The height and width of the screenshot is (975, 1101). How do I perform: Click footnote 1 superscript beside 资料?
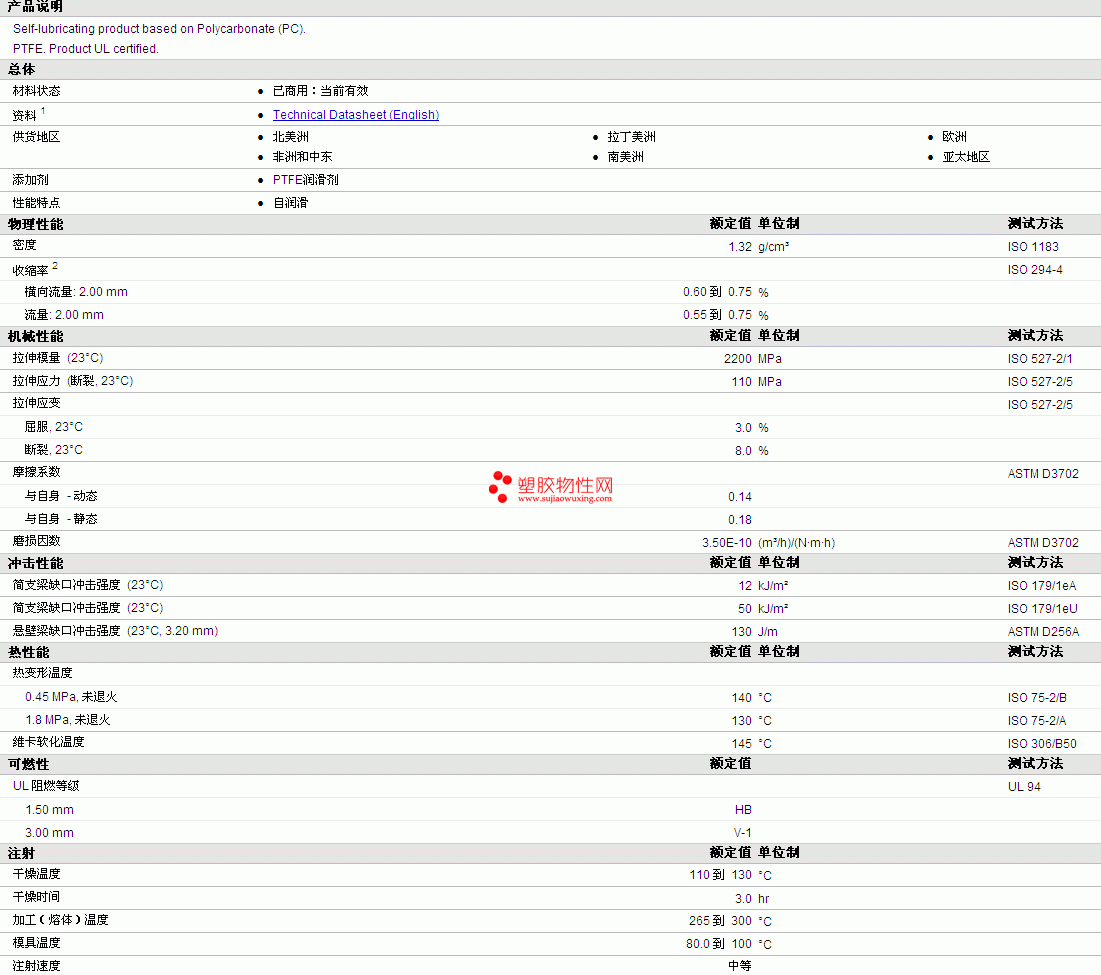click(44, 111)
